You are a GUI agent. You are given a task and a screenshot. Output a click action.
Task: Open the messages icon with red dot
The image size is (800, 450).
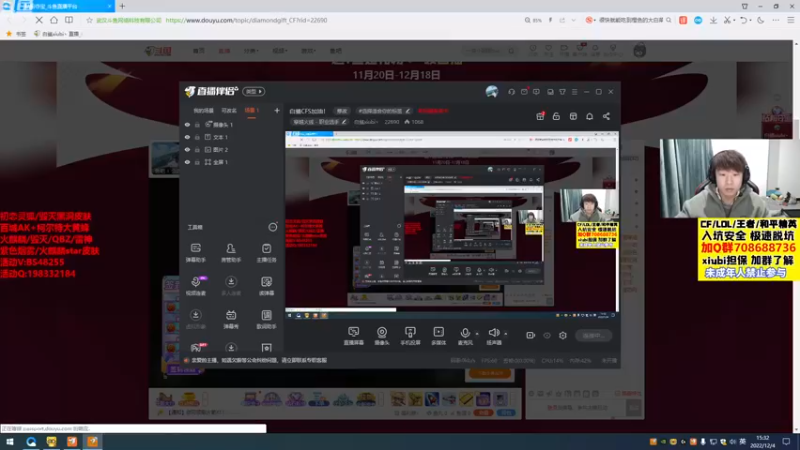pos(524,92)
